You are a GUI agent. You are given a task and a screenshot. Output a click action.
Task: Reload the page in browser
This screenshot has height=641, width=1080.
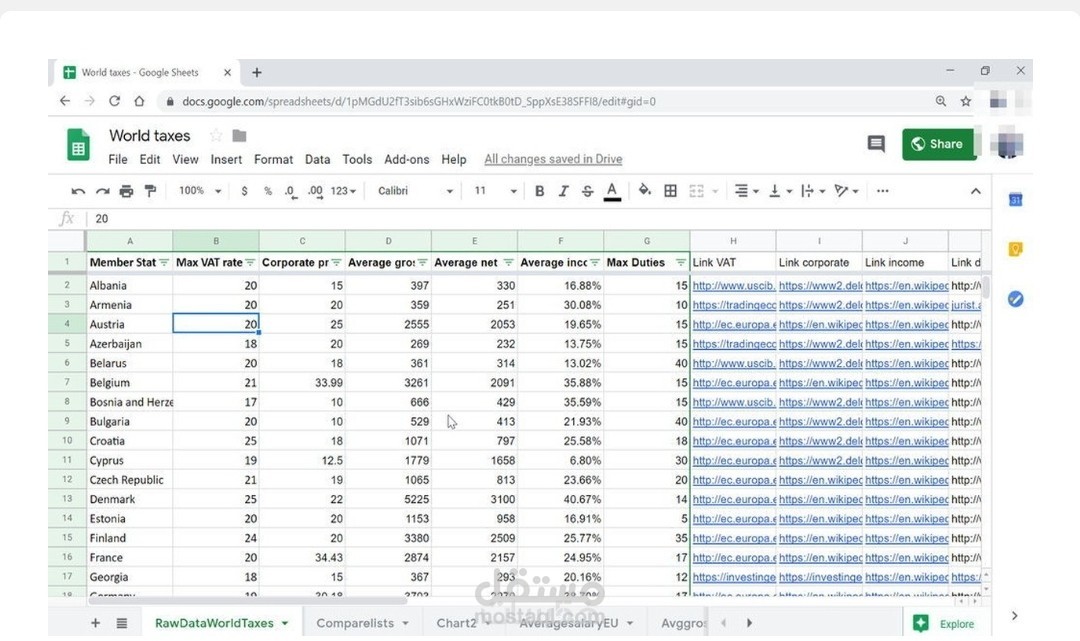[114, 101]
